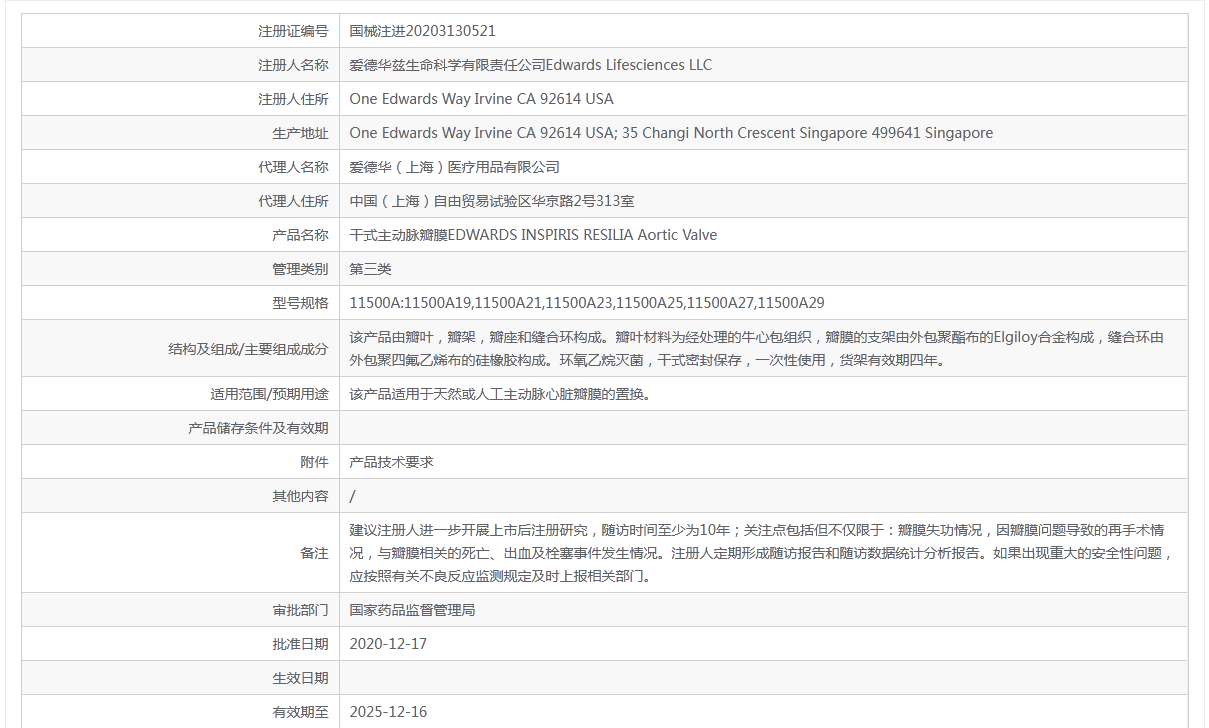This screenshot has width=1209, height=728.
Task: Select intended use text about 主动脉心脏瓣膜的置换
Action: 500,394
